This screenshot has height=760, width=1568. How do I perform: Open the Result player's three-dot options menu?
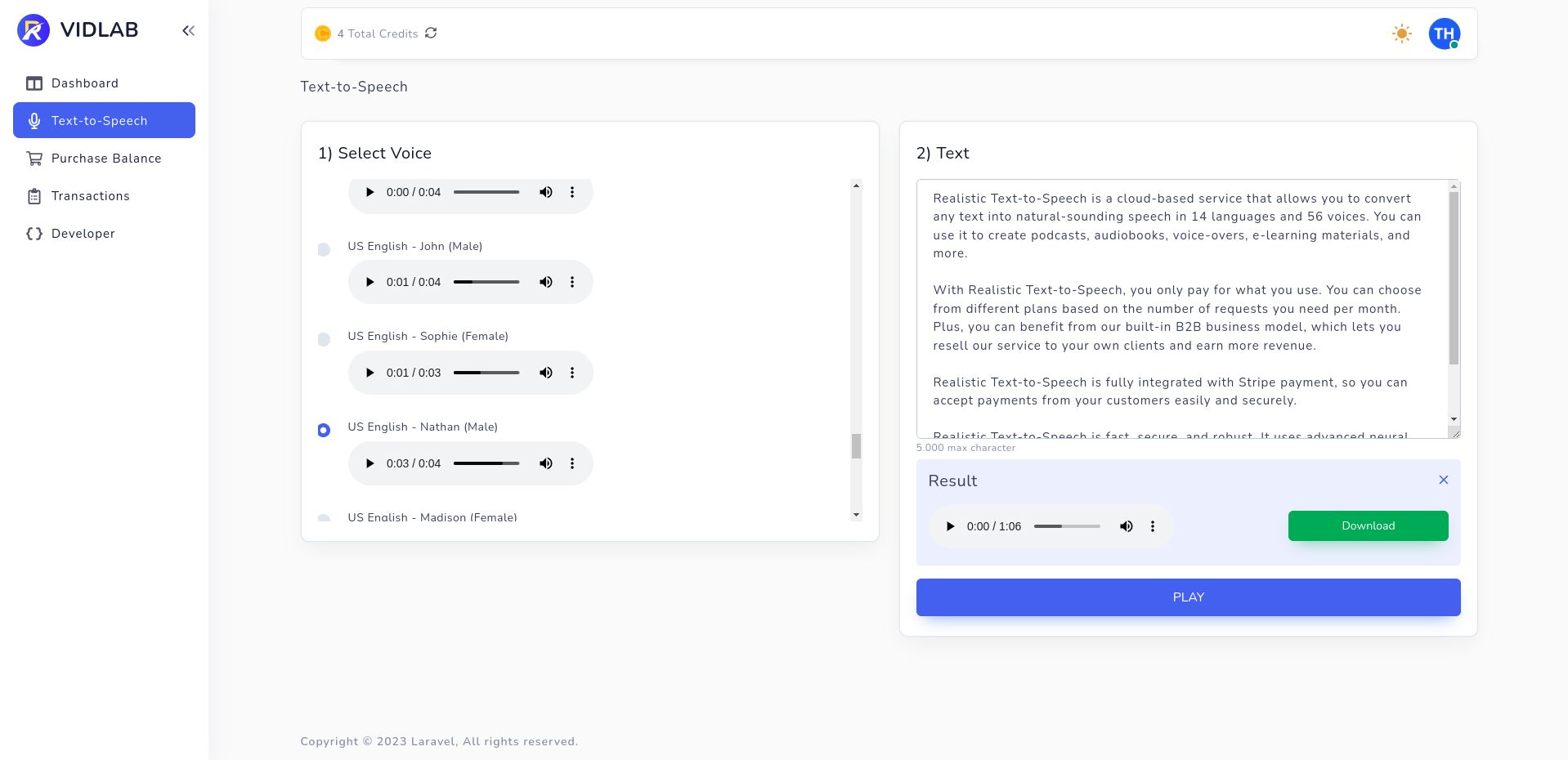[1153, 526]
